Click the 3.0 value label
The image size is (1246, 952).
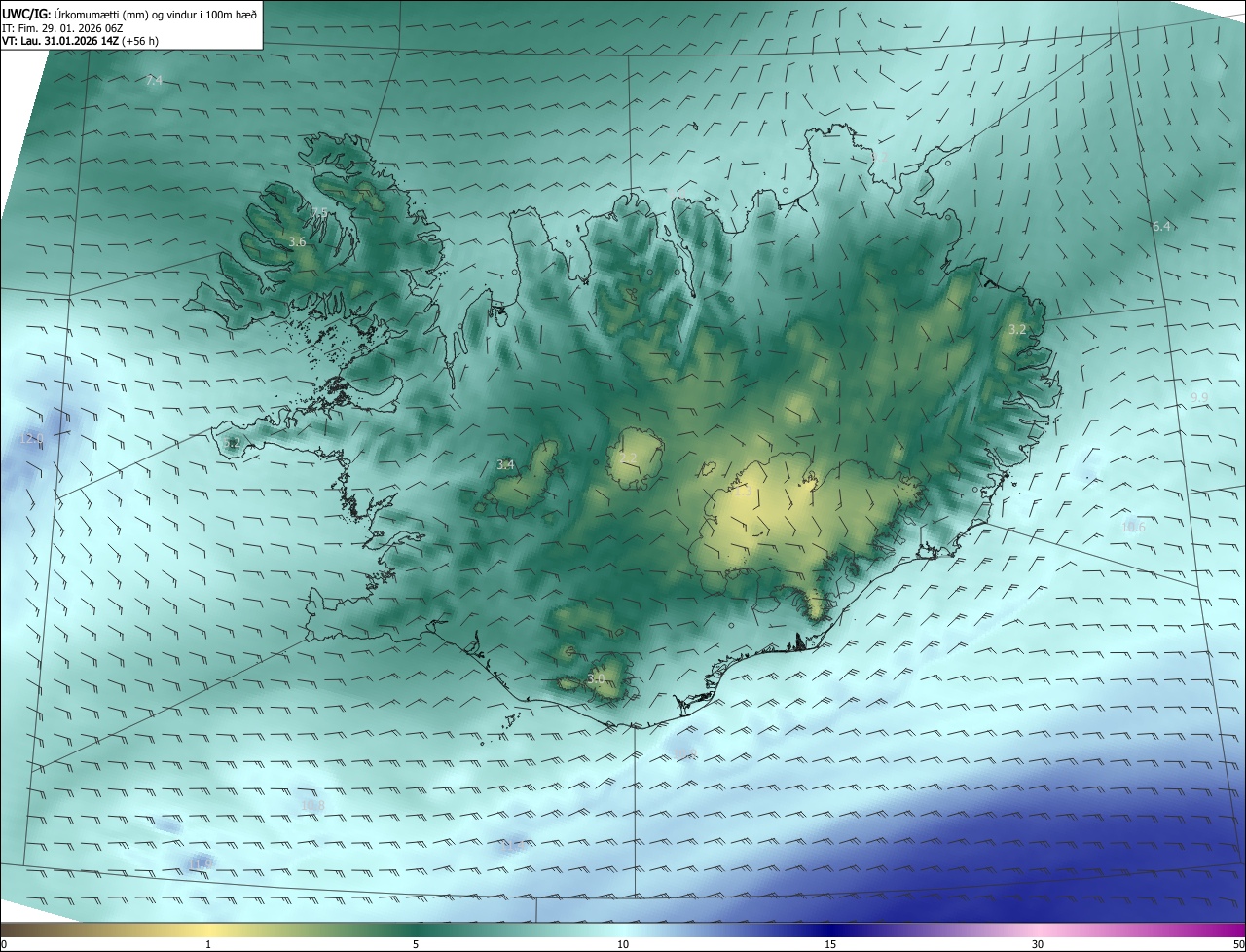tap(597, 678)
